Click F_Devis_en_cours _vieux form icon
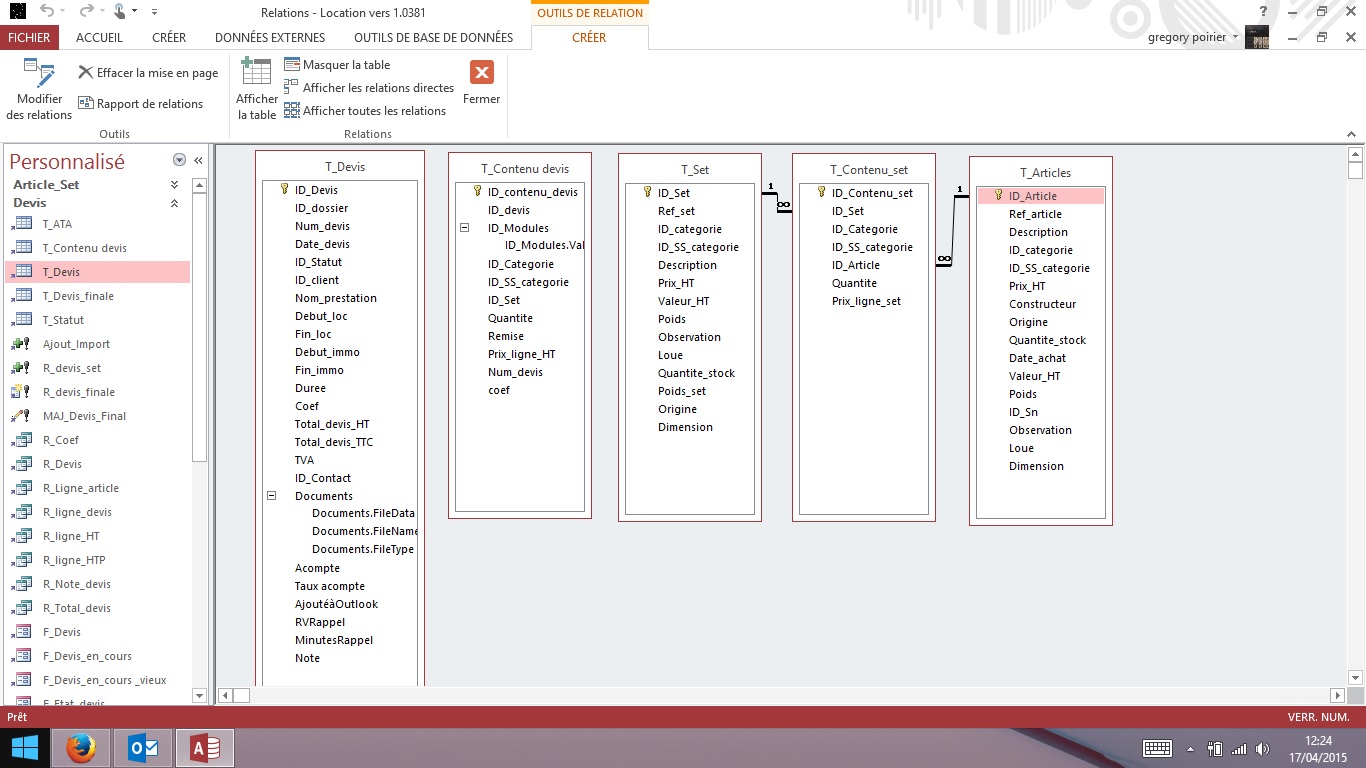Screen dimensions: 1366x768 pos(21,680)
